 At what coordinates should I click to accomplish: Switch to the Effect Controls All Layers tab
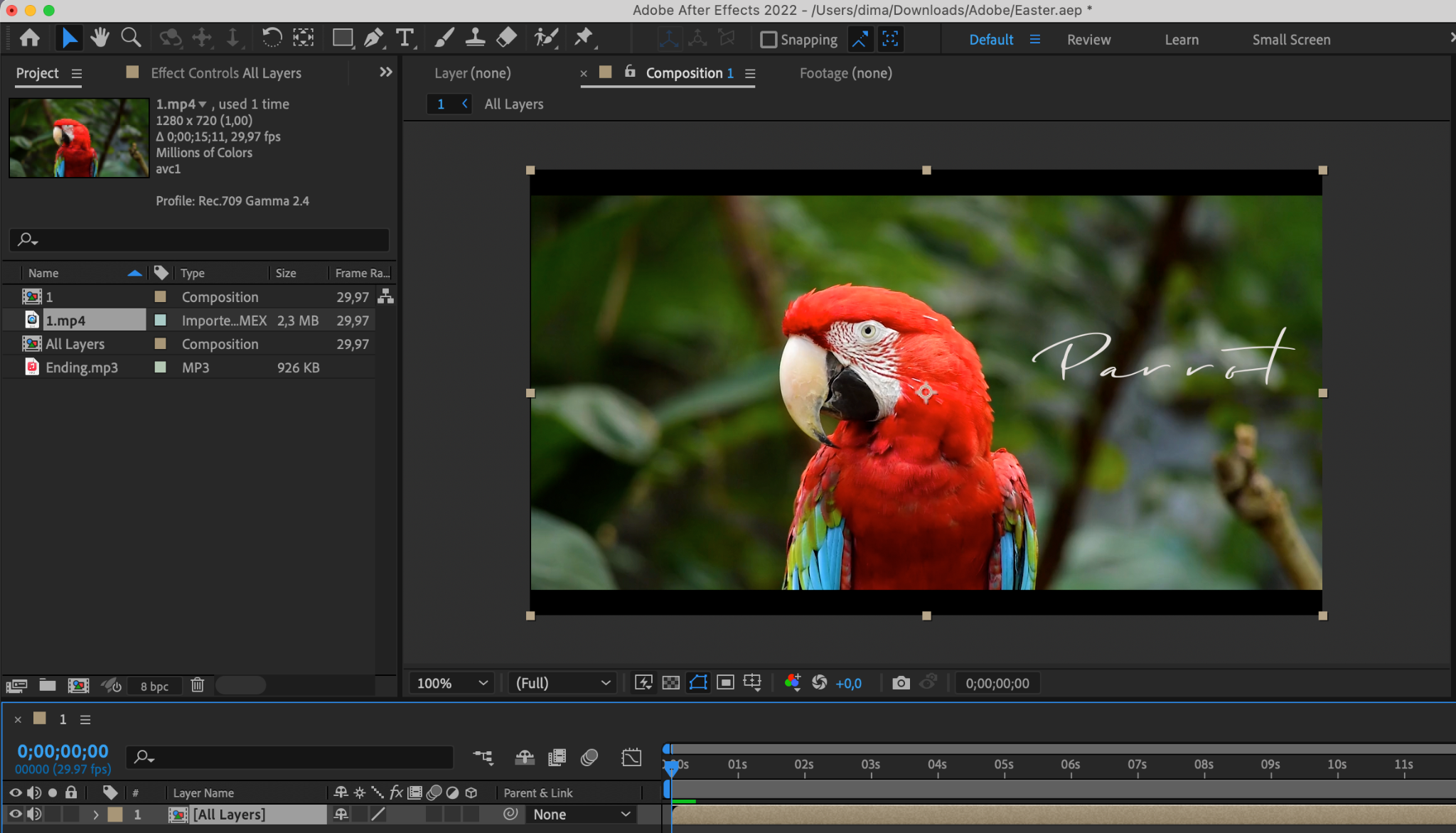pos(225,73)
